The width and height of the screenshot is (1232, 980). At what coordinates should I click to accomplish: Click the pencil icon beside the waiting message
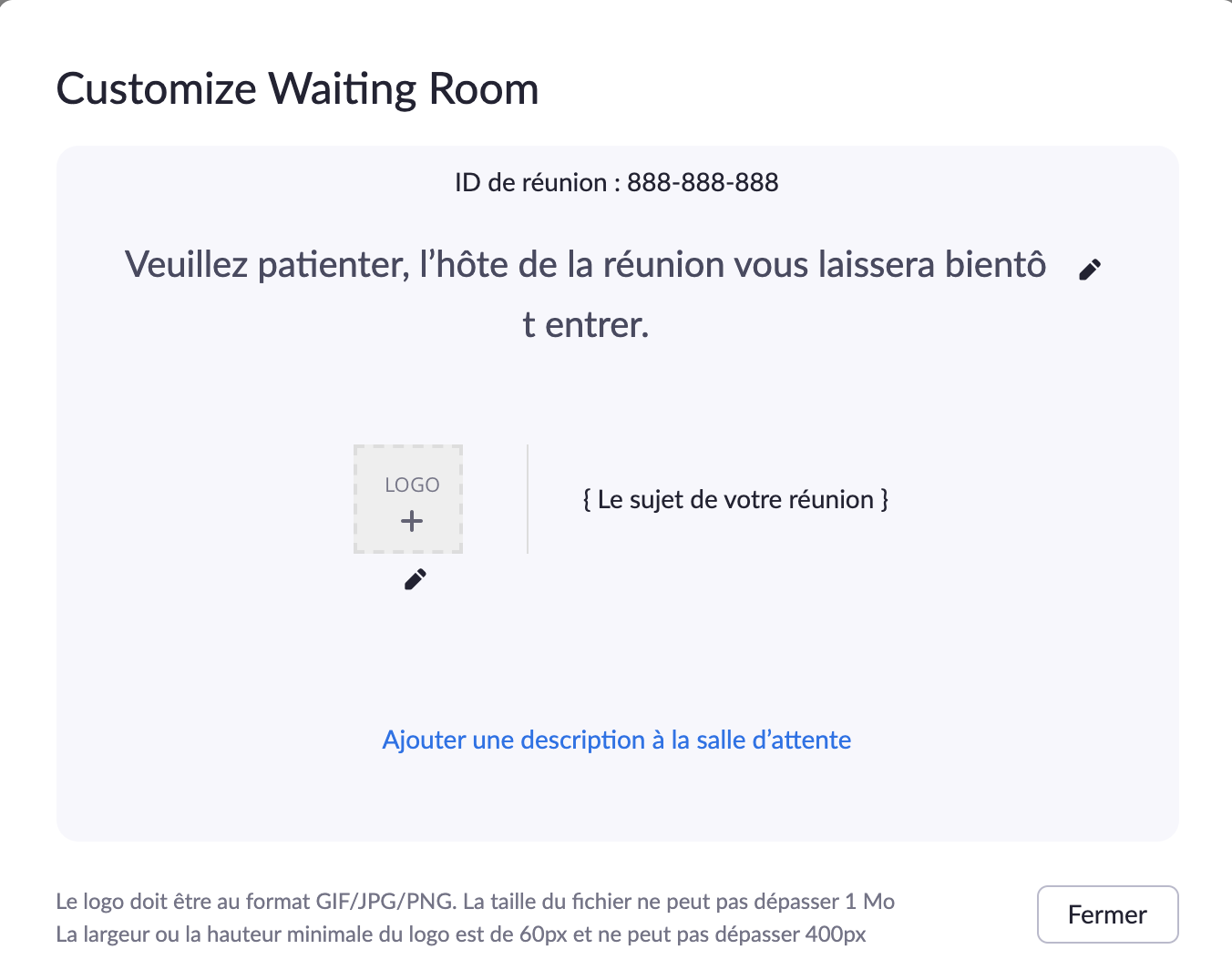pos(1090,270)
